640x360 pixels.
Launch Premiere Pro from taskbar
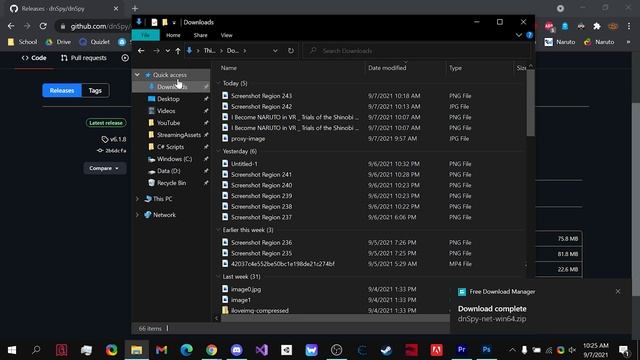pos(462,350)
